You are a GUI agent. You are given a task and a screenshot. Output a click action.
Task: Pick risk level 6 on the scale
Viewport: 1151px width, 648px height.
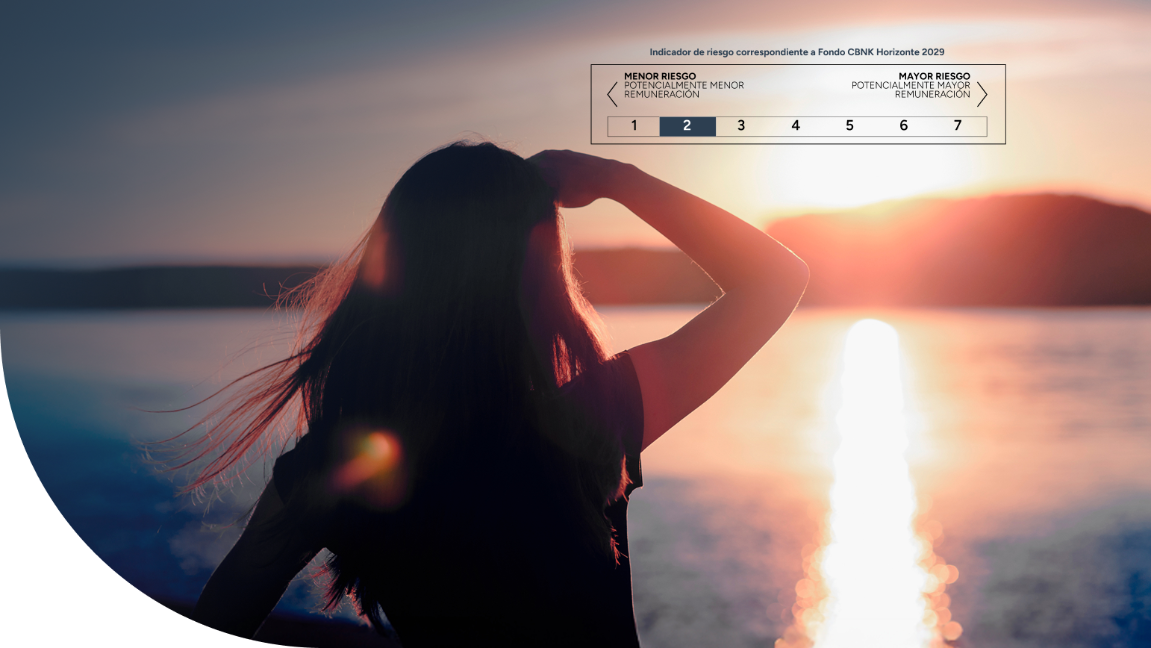click(903, 126)
